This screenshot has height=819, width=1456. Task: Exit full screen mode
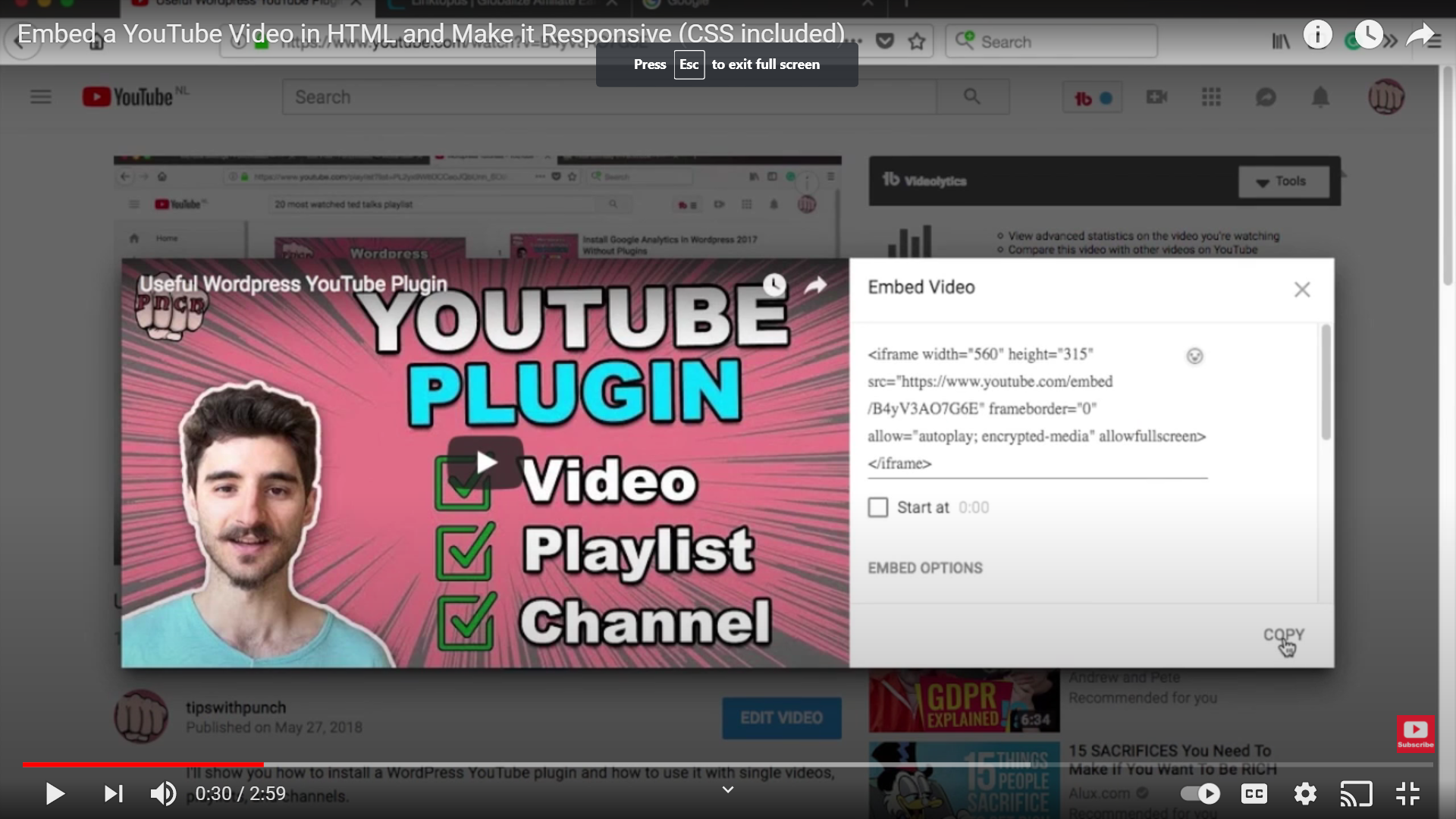pos(1408,794)
